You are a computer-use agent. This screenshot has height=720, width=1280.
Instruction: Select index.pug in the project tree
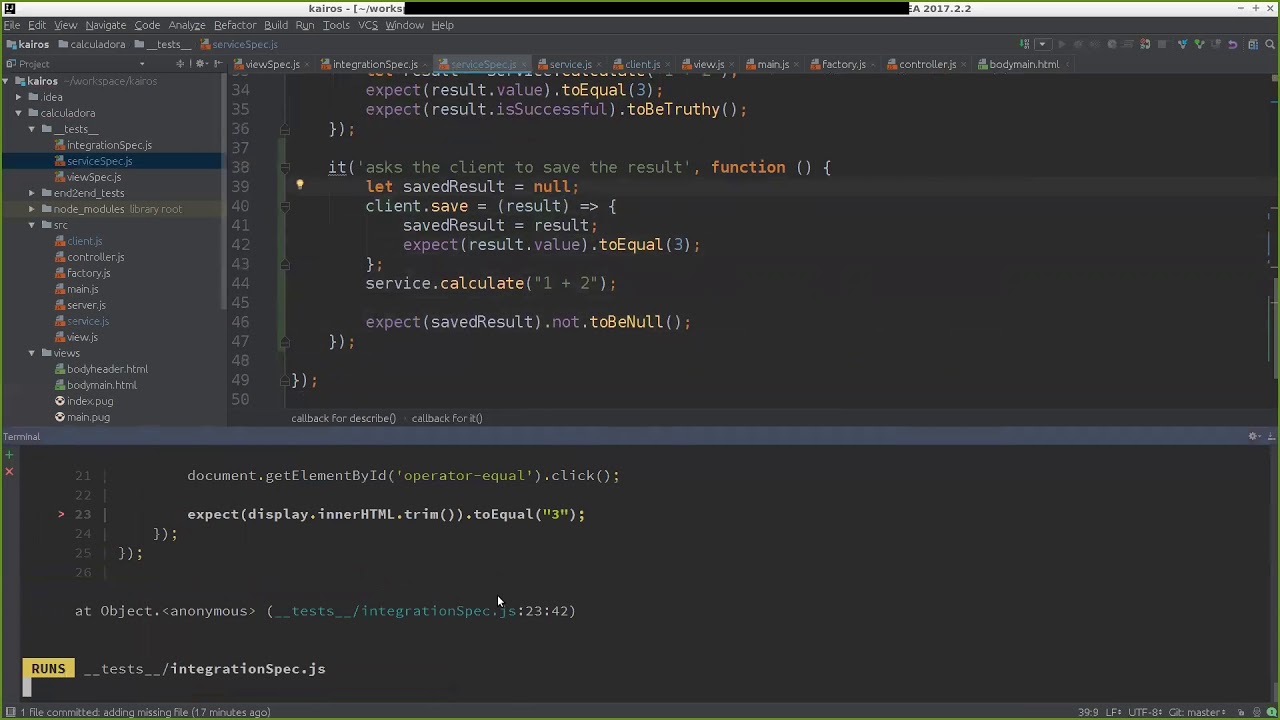(90, 401)
